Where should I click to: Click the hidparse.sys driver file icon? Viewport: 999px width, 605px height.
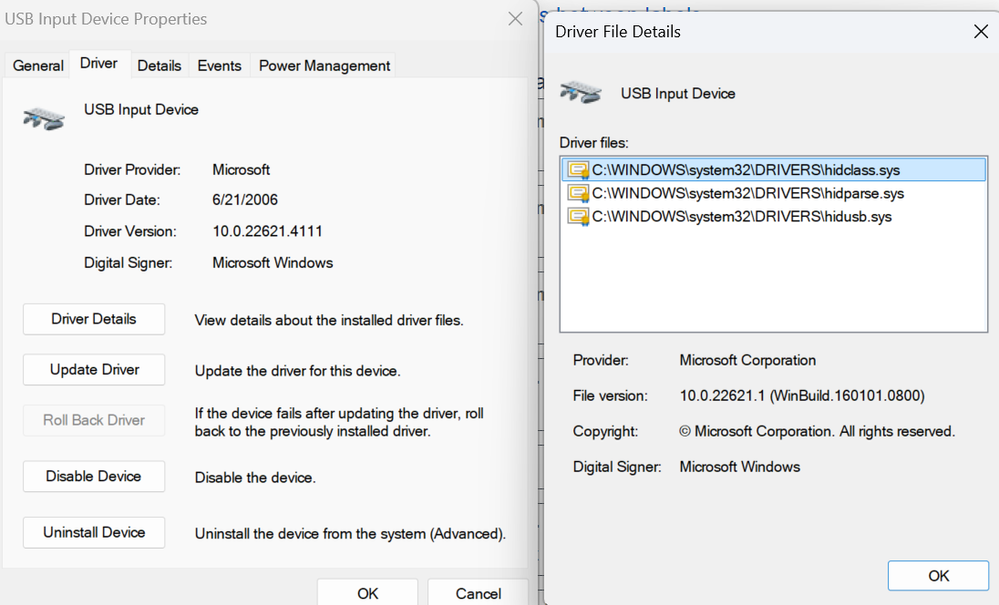[579, 193]
